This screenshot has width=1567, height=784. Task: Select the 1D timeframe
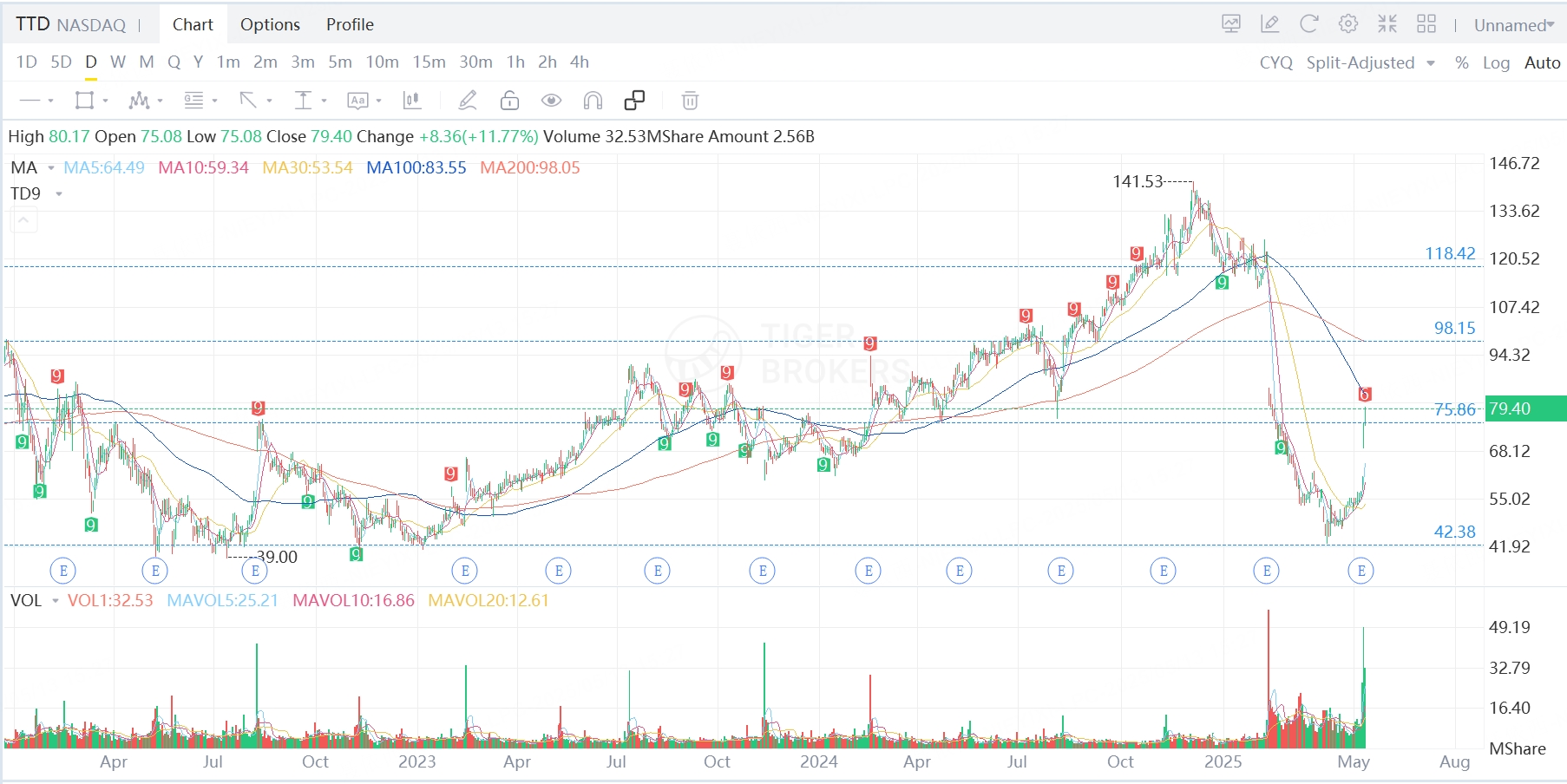pyautogui.click(x=27, y=62)
